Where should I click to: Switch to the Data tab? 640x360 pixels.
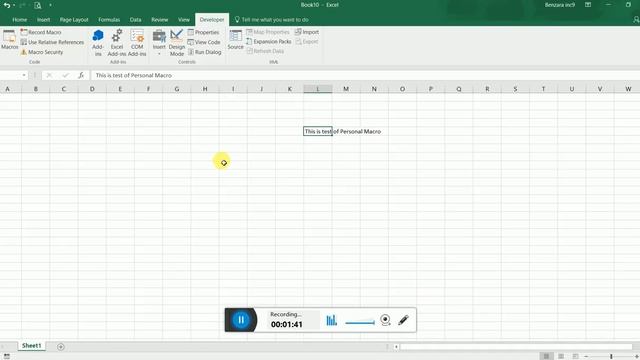pyautogui.click(x=136, y=20)
